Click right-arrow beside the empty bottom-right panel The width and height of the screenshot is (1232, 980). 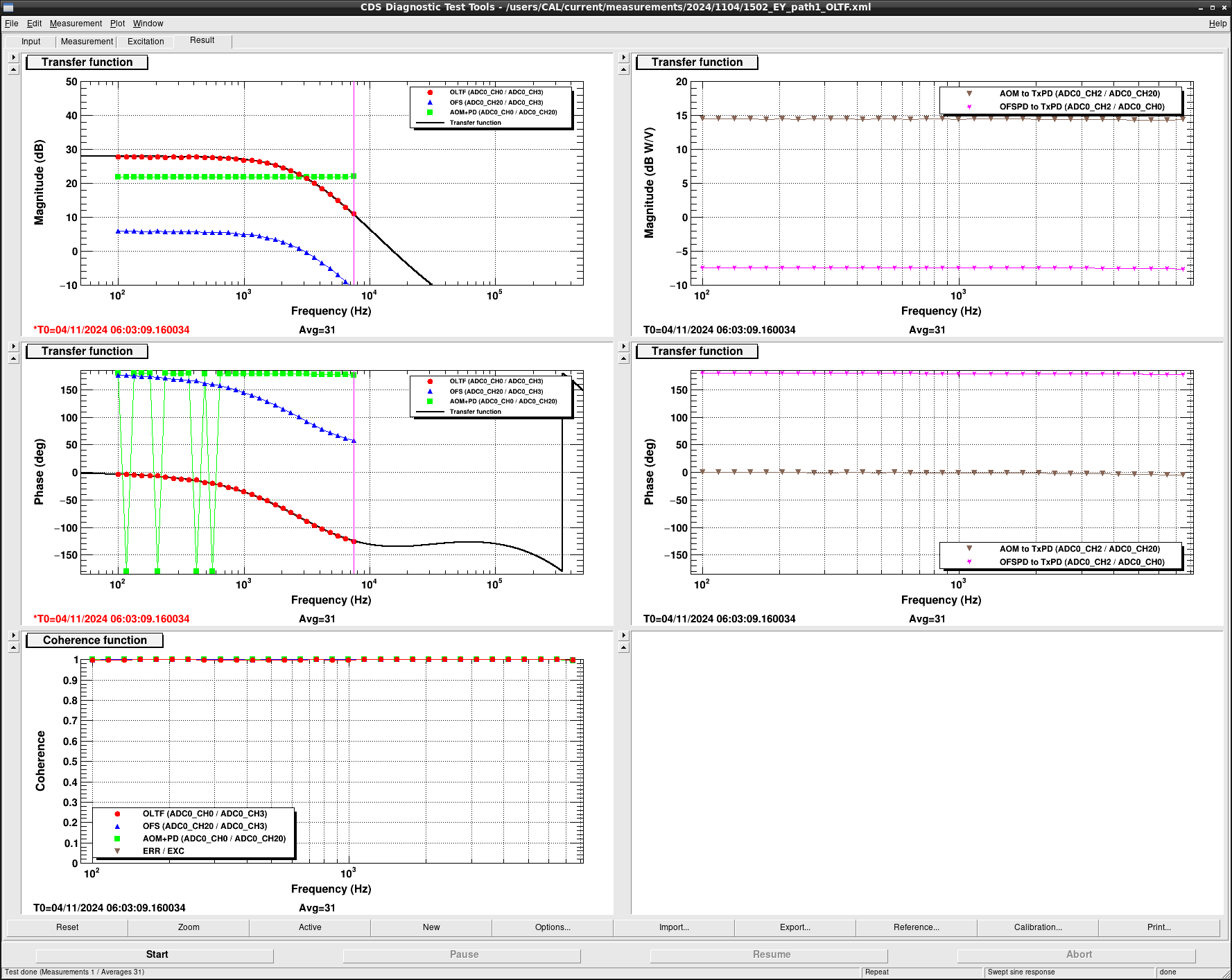click(623, 636)
